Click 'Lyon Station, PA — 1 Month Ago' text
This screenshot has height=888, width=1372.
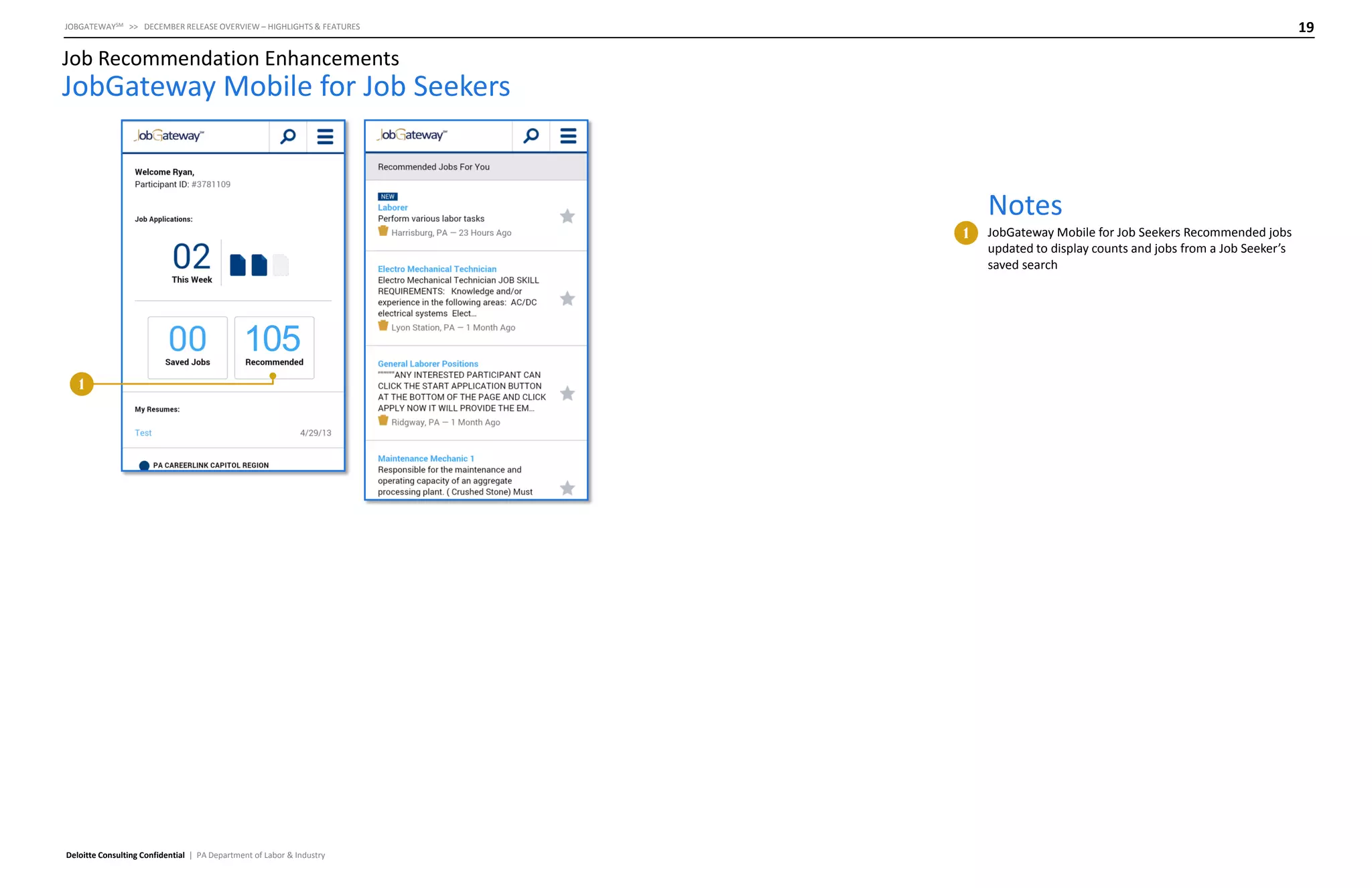(x=454, y=328)
